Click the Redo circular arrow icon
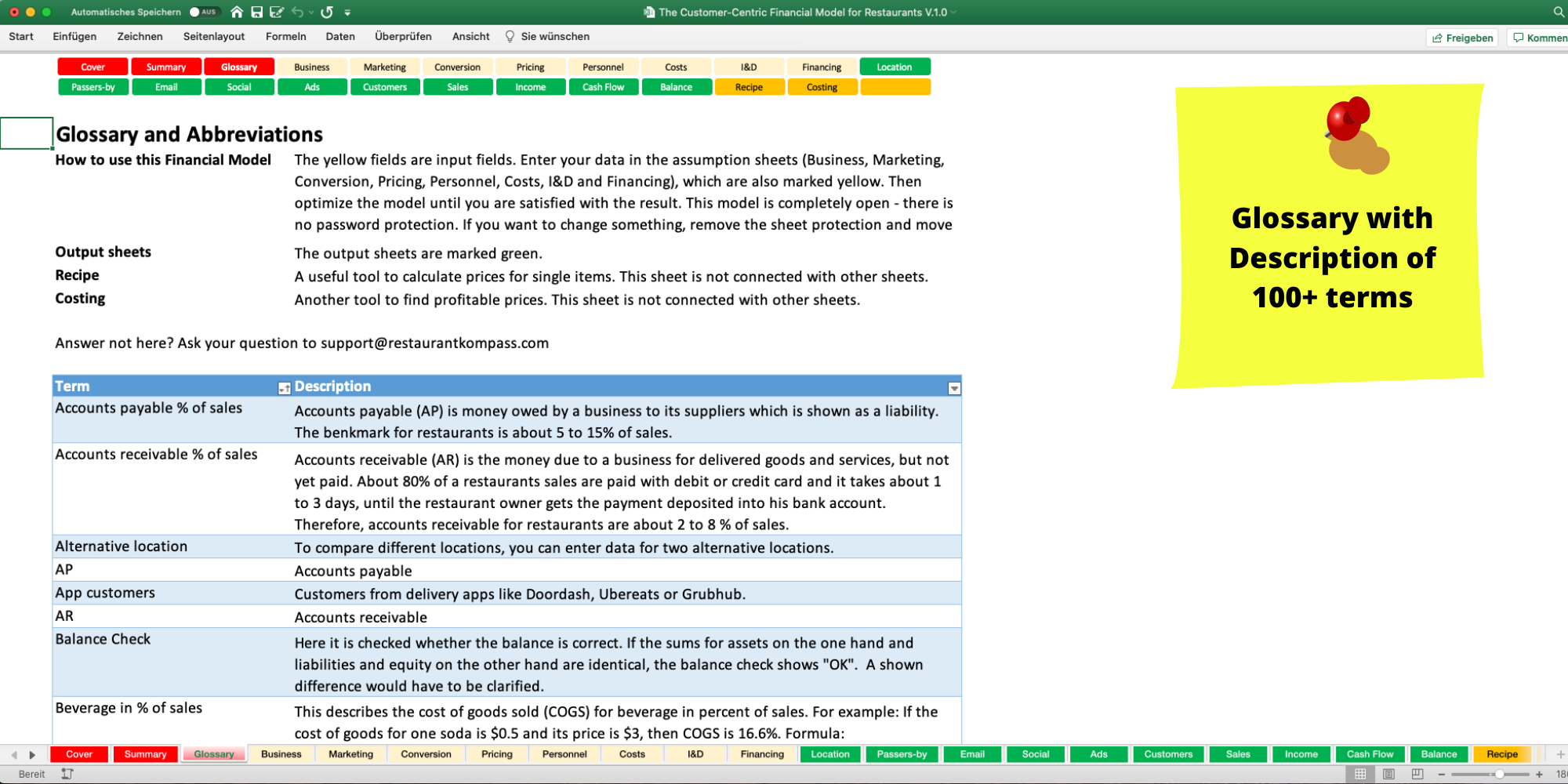The height and width of the screenshot is (784, 1568). point(327,12)
